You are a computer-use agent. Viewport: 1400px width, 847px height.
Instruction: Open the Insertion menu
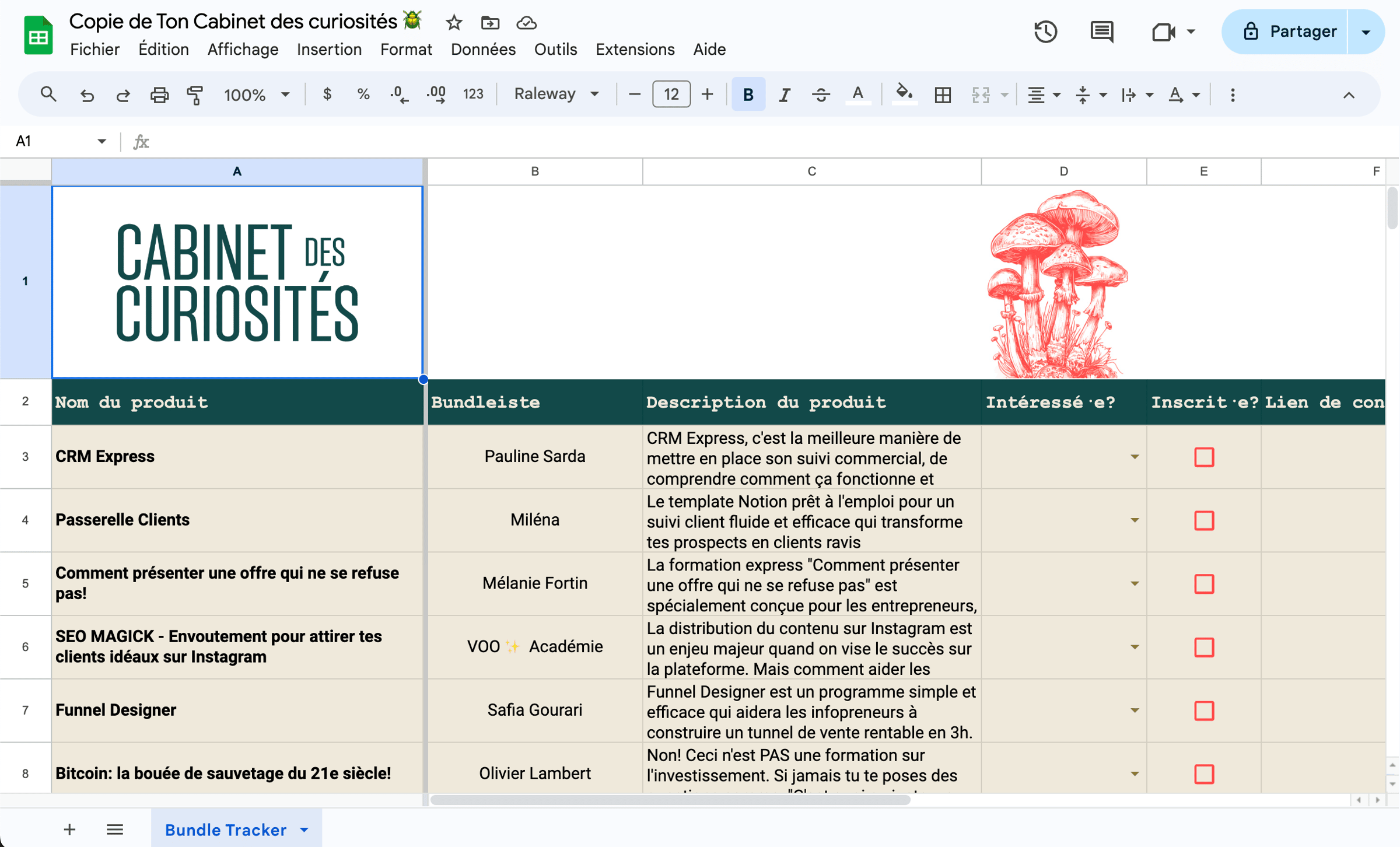(329, 50)
